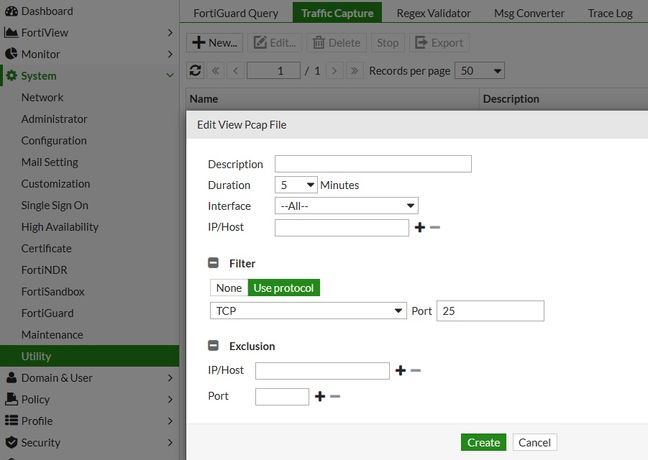Switch to Msg Converter tab
648x460 pixels.
coord(529,13)
